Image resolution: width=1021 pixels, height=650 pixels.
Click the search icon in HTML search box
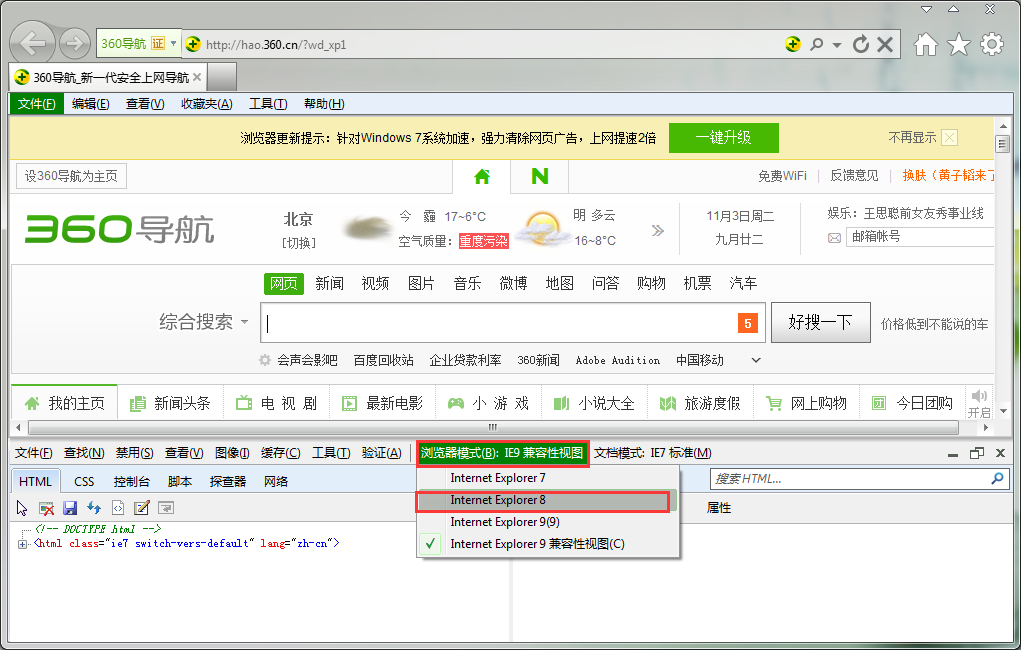pos(997,479)
